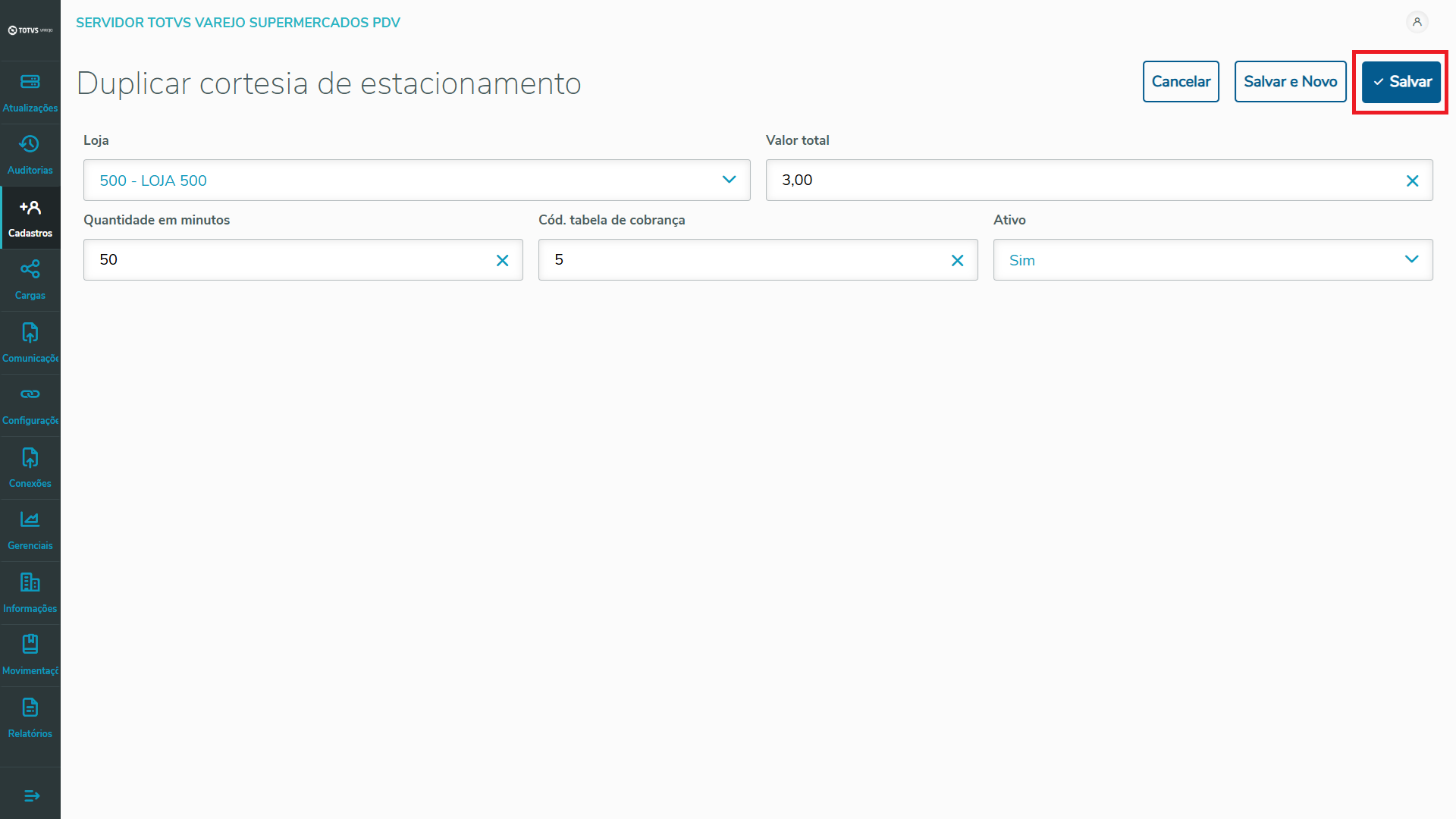Viewport: 1456px width, 819px height.
Task: Clear the Valor total field
Action: (1412, 180)
